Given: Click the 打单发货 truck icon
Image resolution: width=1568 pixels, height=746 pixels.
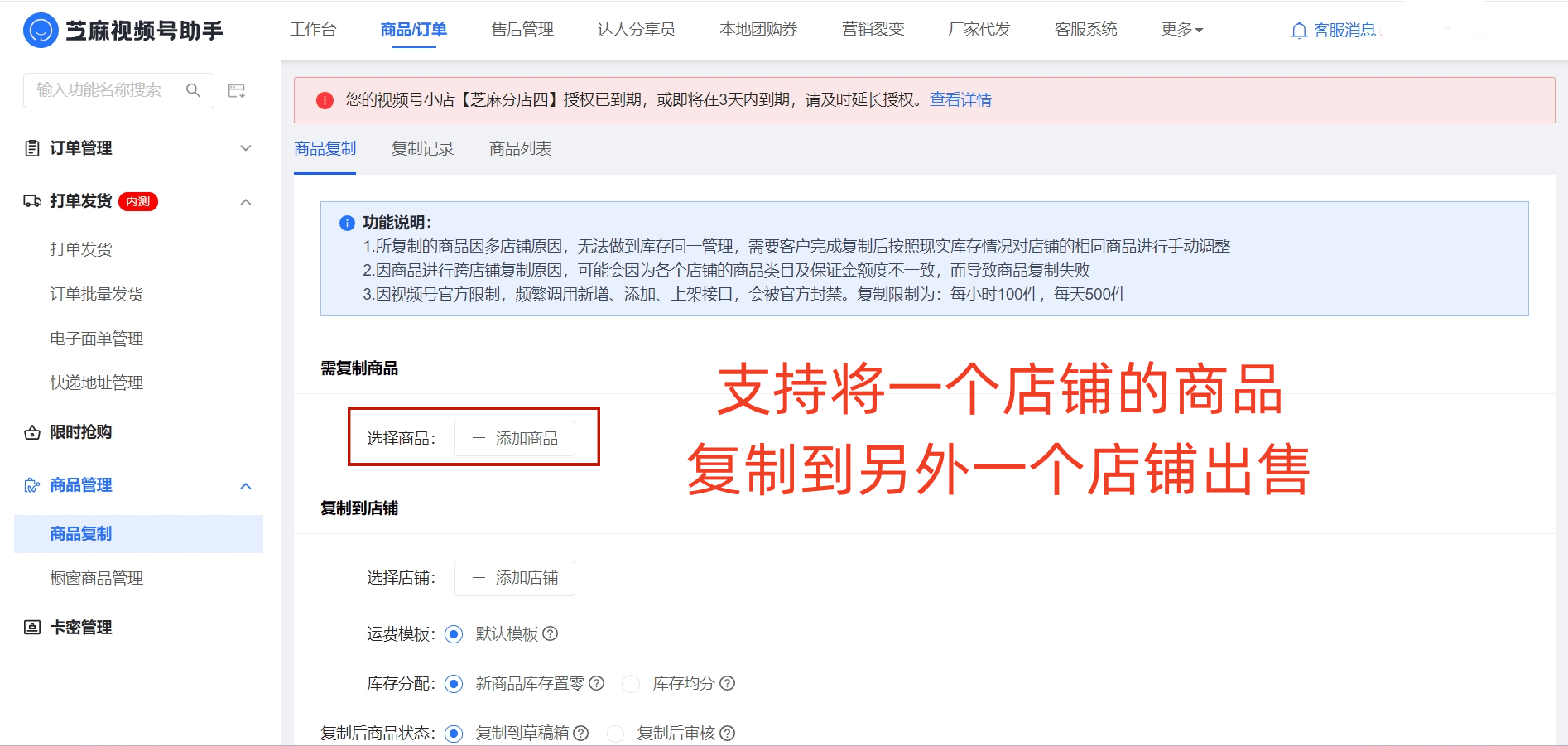Looking at the screenshot, I should click(31, 201).
